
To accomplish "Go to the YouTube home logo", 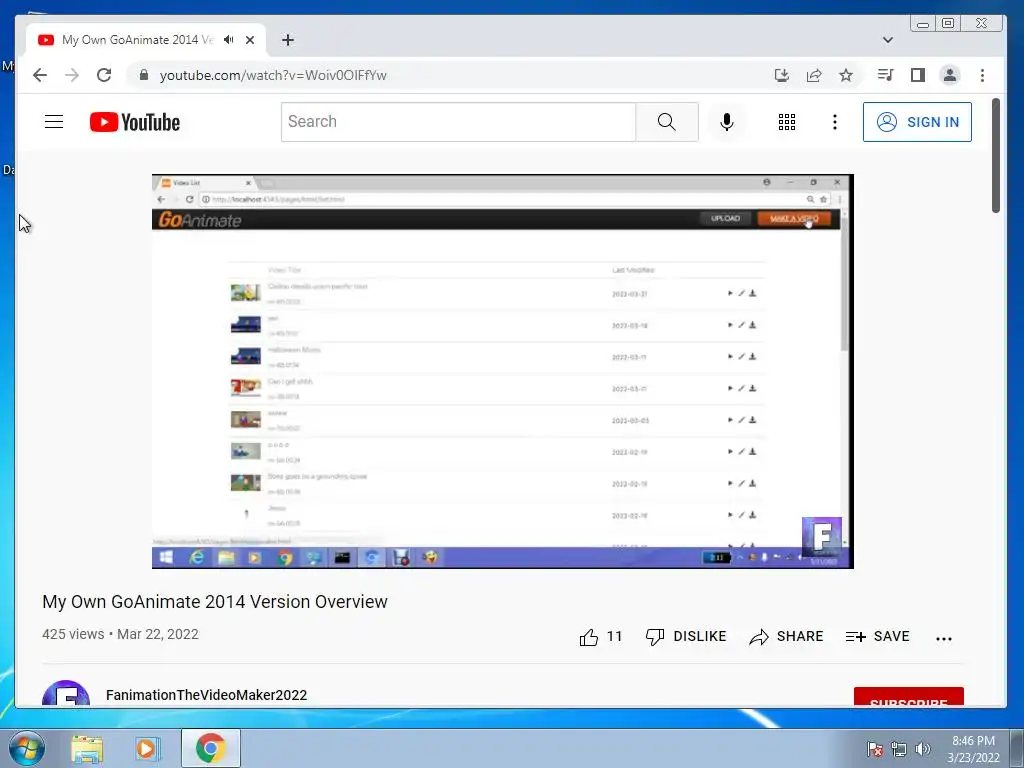I will pos(135,122).
